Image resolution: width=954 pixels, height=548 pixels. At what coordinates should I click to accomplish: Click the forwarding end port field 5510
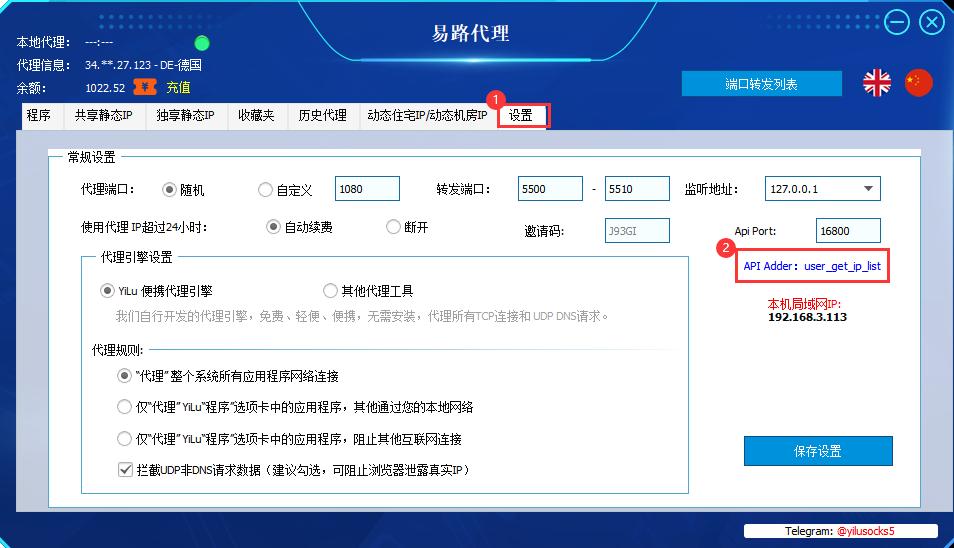point(638,189)
